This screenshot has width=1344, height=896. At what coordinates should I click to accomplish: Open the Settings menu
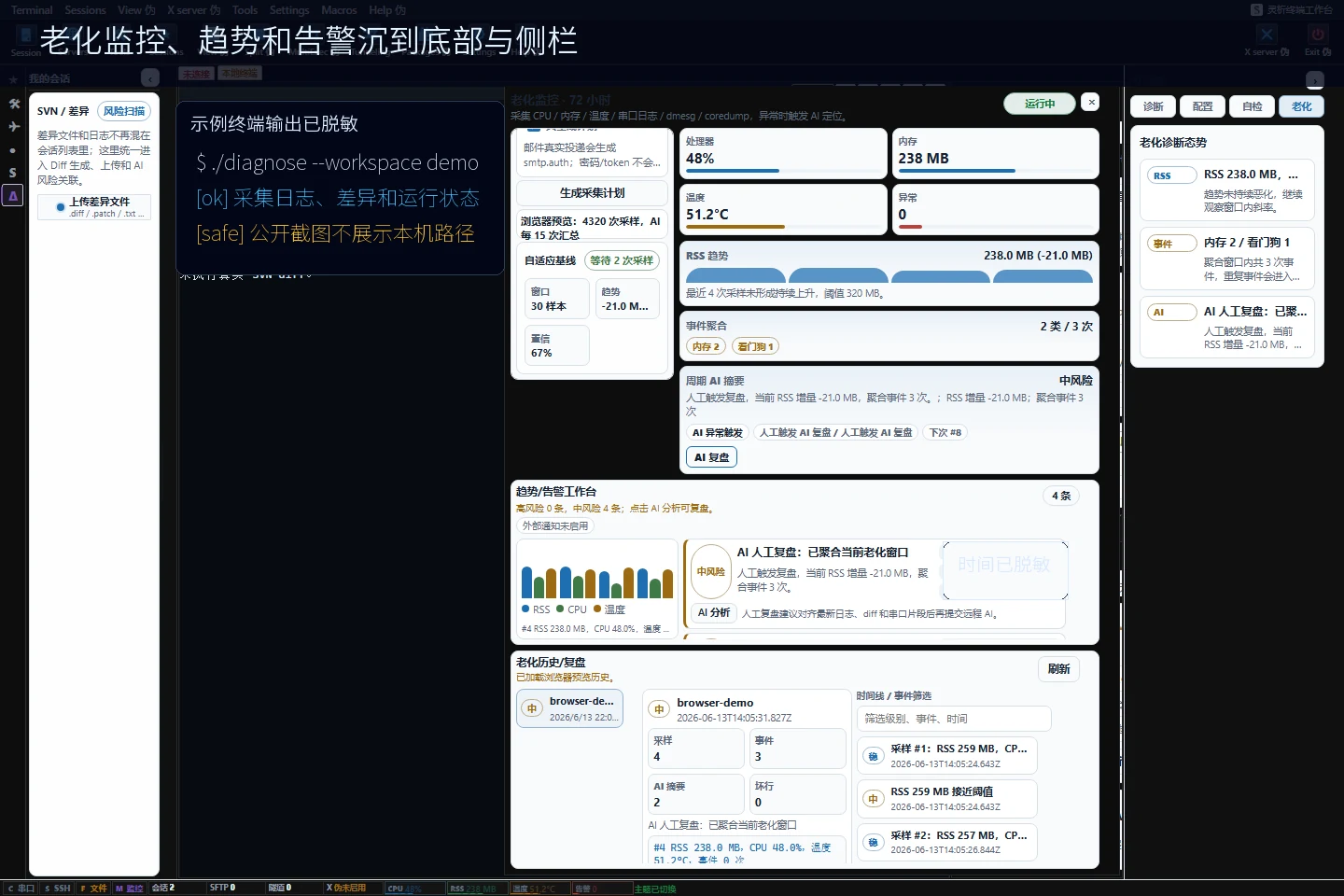(x=289, y=10)
